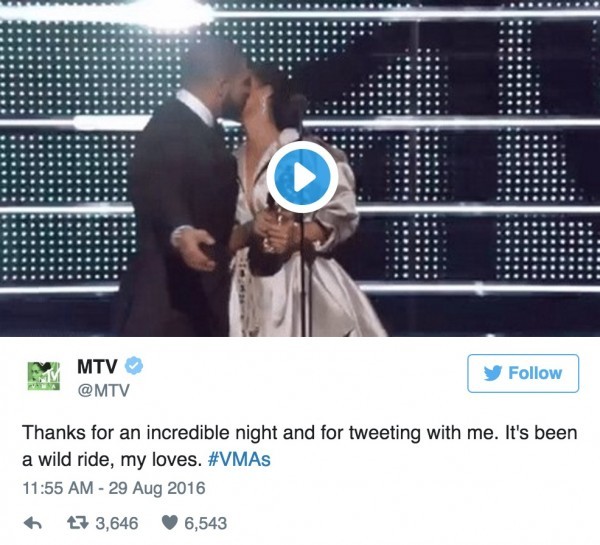Image resolution: width=600 pixels, height=545 pixels.
Task: Play the embedded VMAs video
Action: coord(302,177)
